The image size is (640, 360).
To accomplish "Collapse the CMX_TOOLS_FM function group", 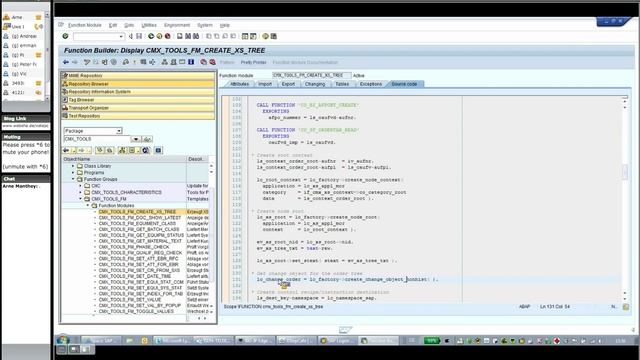I will (x=81, y=199).
